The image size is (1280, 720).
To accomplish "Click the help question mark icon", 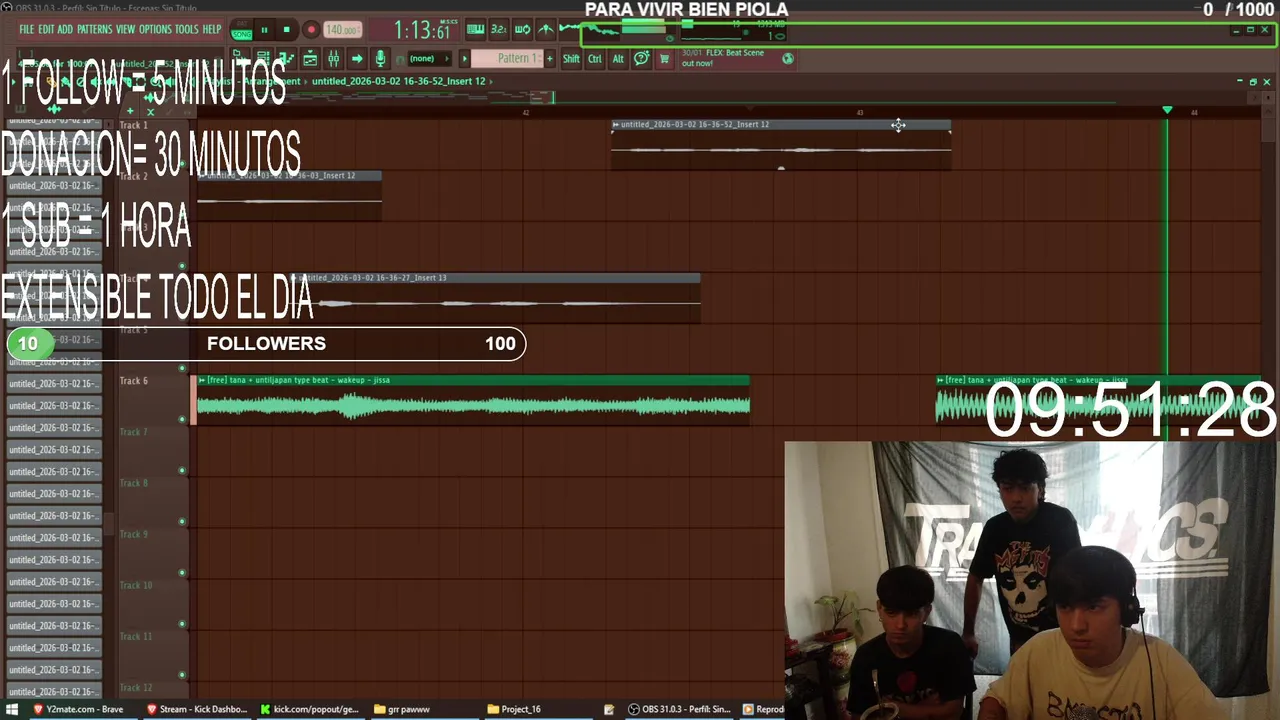I will tap(641, 58).
